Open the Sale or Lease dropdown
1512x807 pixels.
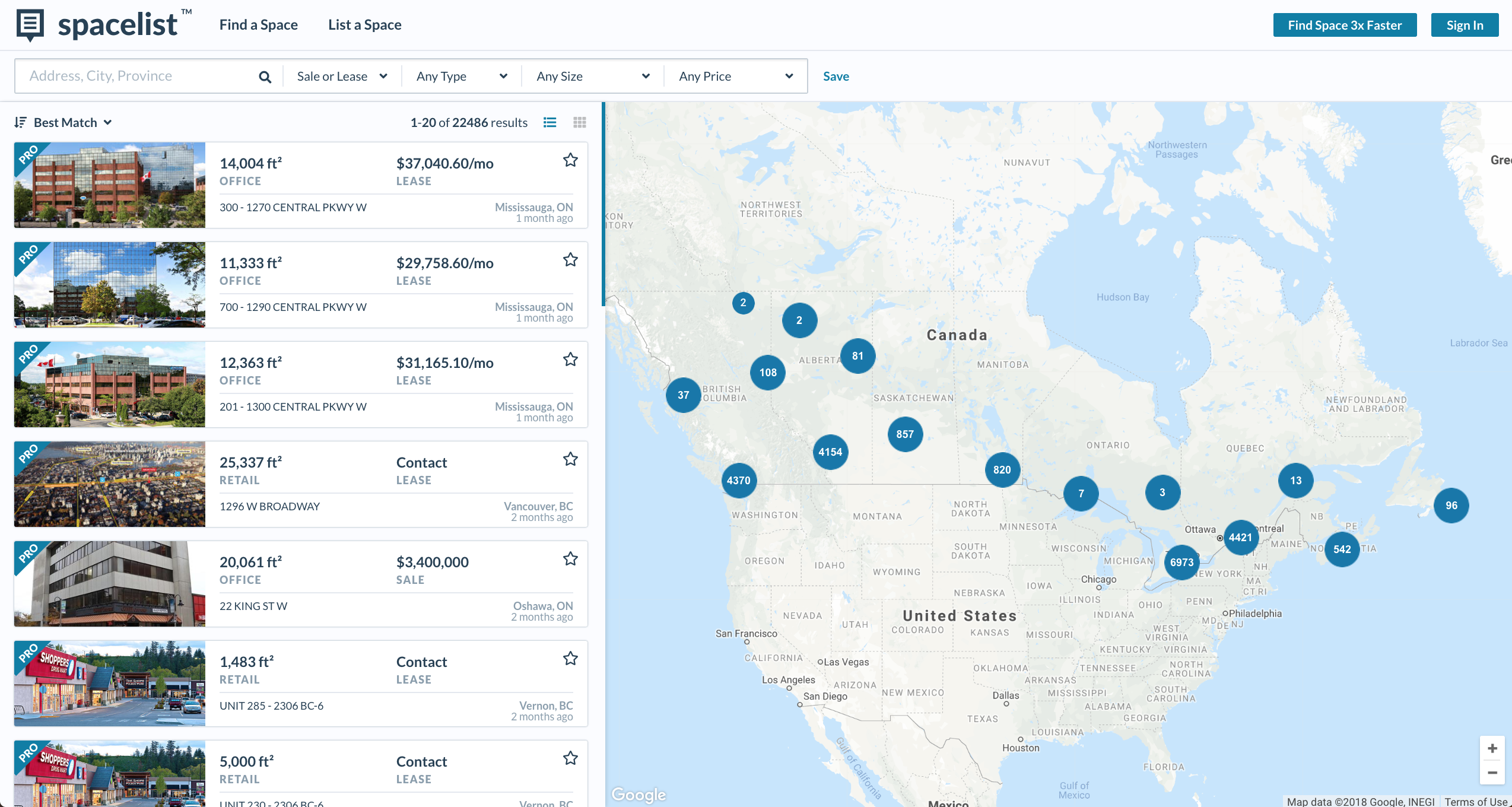[342, 77]
